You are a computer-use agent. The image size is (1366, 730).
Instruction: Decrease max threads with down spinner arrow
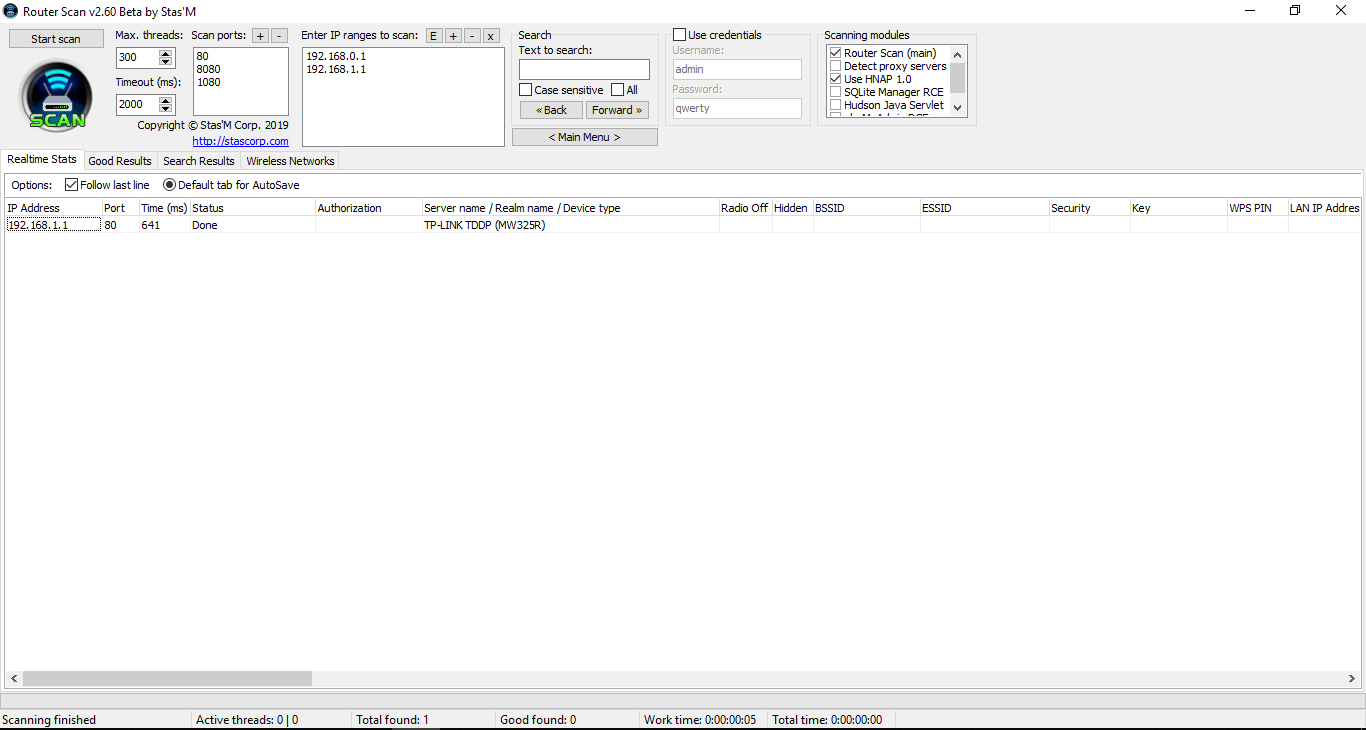pyautogui.click(x=166, y=62)
